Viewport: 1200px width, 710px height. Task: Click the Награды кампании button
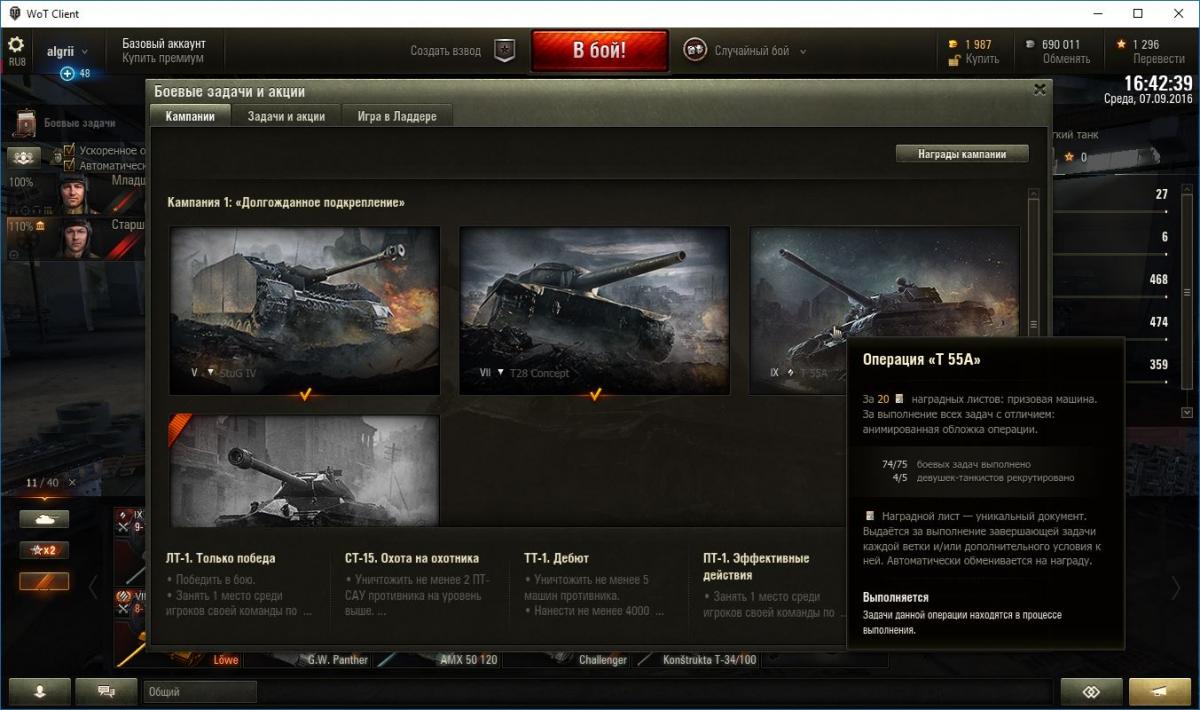962,154
